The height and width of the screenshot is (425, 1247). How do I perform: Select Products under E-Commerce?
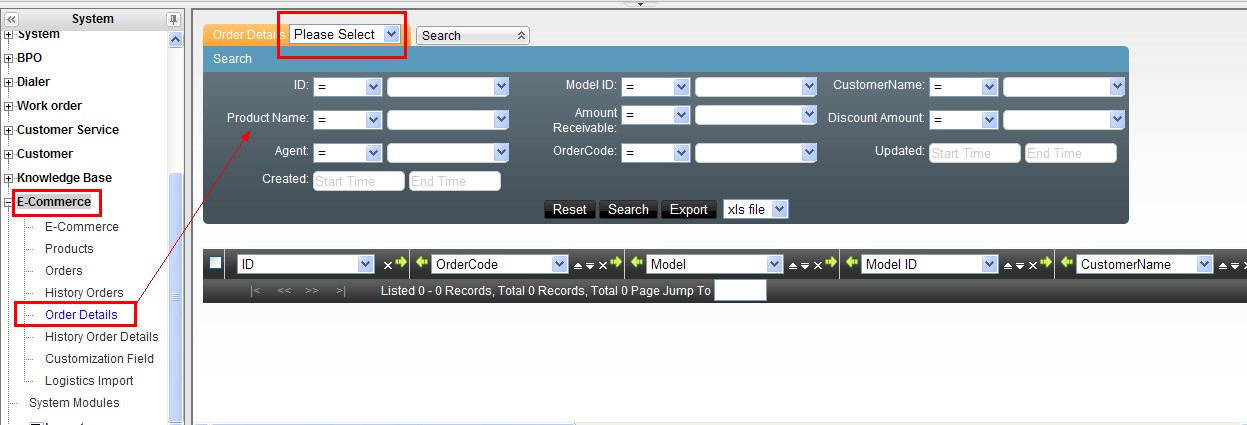pos(69,249)
